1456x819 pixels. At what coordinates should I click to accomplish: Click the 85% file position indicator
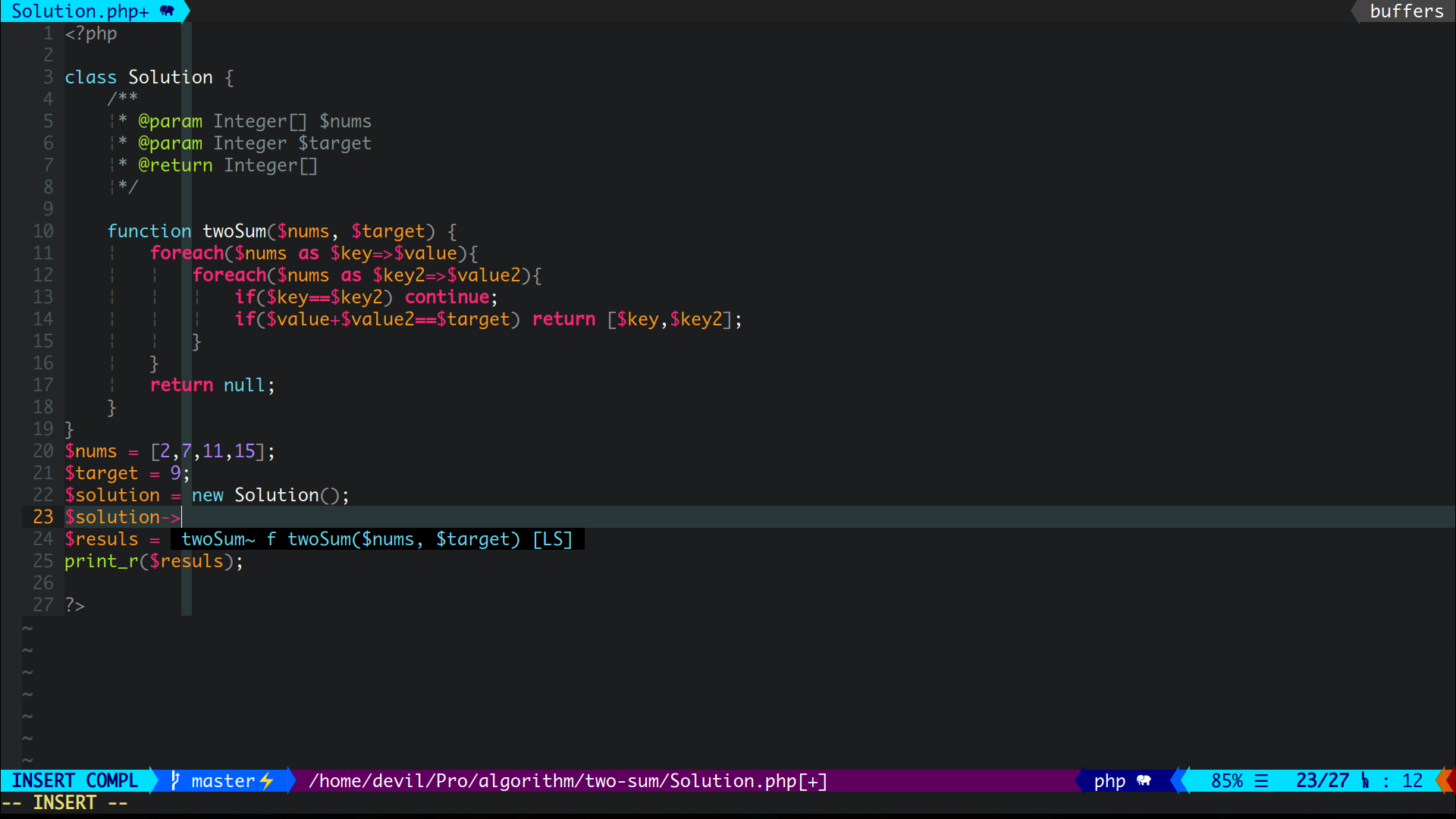coord(1226,780)
